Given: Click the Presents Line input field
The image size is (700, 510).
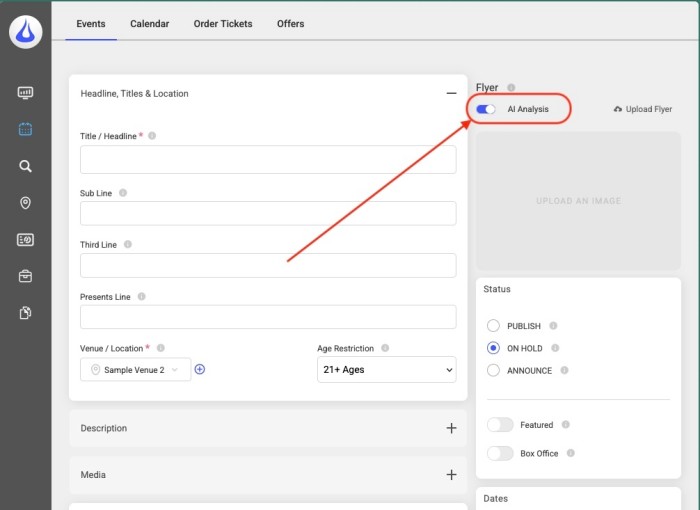Looking at the screenshot, I should (268, 317).
